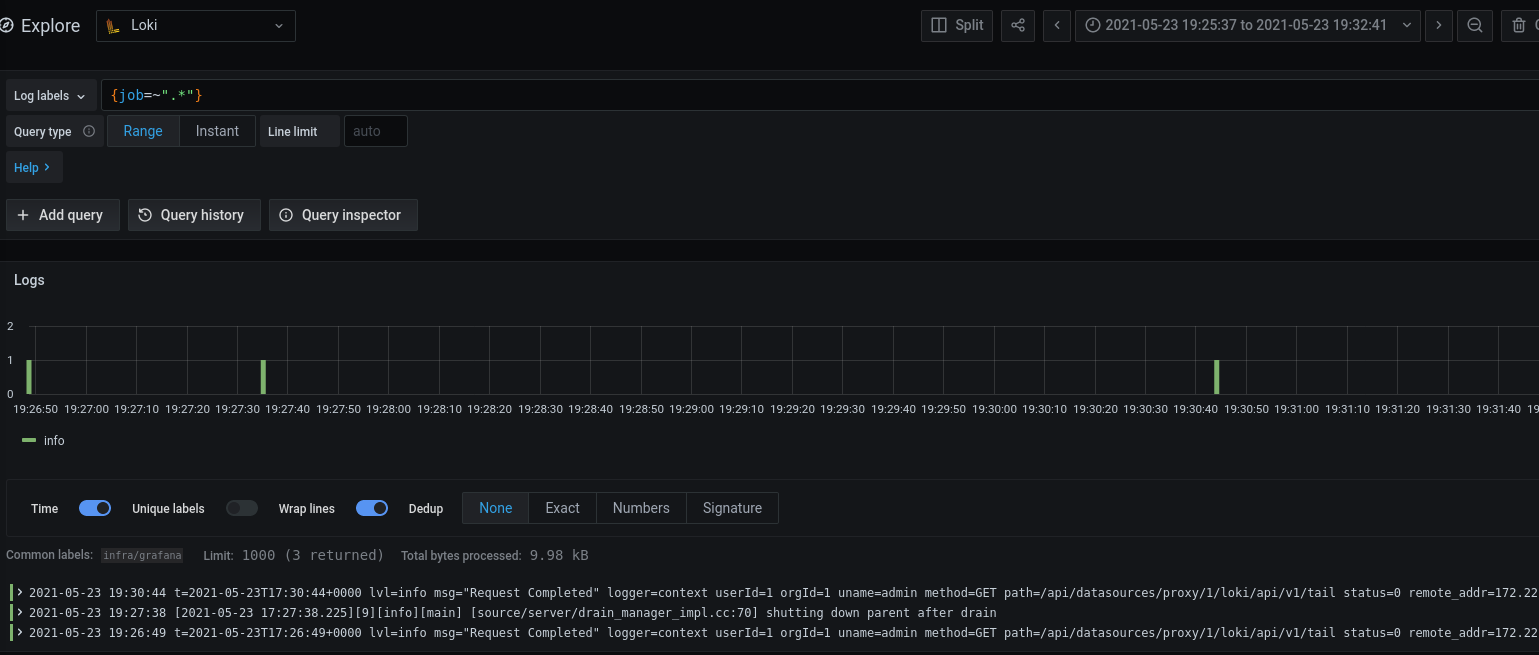Shift time range forward with right arrow
Image resolution: width=1539 pixels, height=655 pixels.
tap(1439, 25)
